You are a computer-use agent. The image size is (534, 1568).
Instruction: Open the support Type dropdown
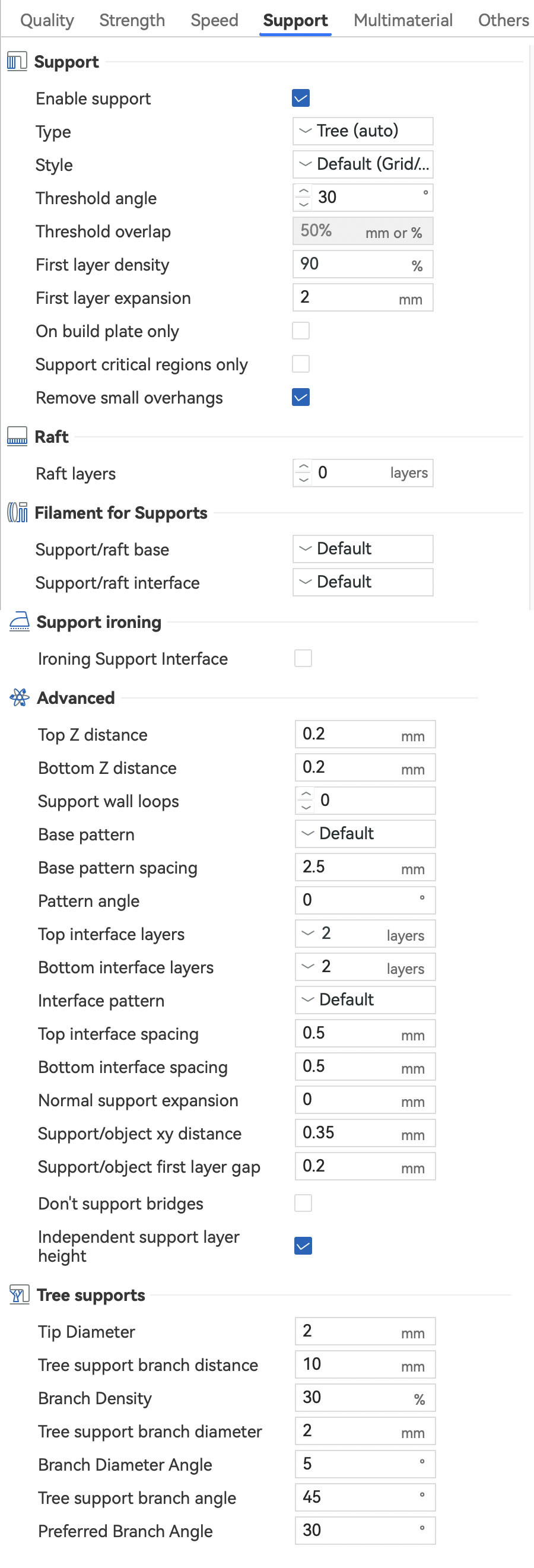click(x=363, y=131)
